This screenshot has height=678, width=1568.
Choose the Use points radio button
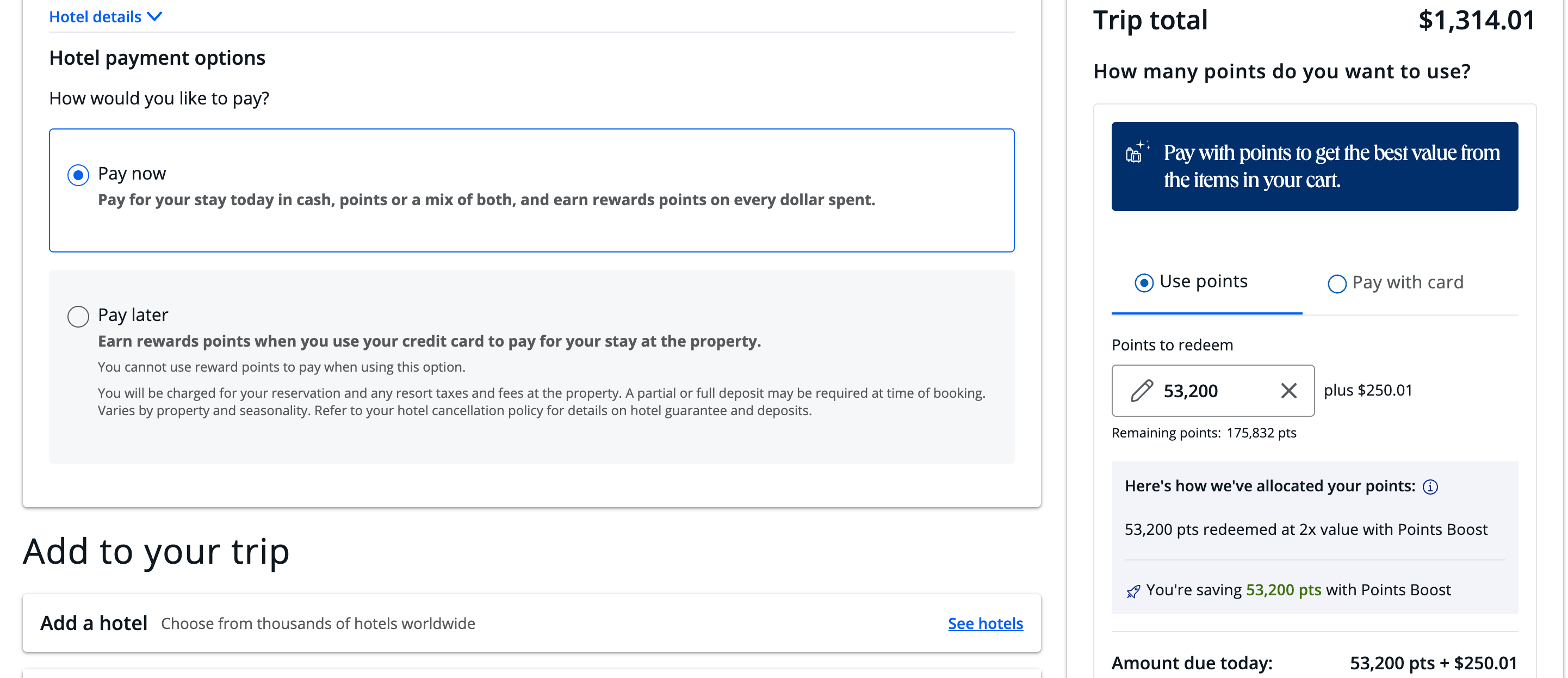pyautogui.click(x=1144, y=282)
